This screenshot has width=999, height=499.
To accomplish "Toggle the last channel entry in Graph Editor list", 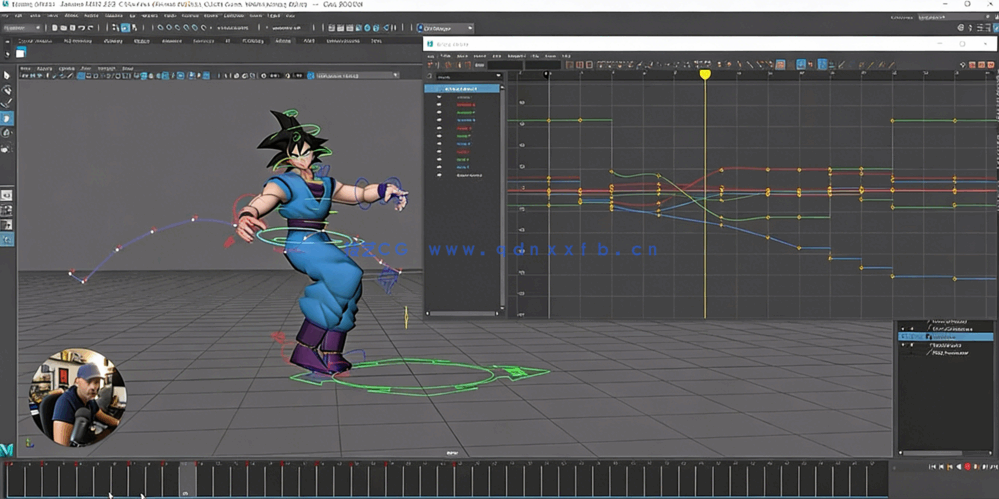I will 439,175.
